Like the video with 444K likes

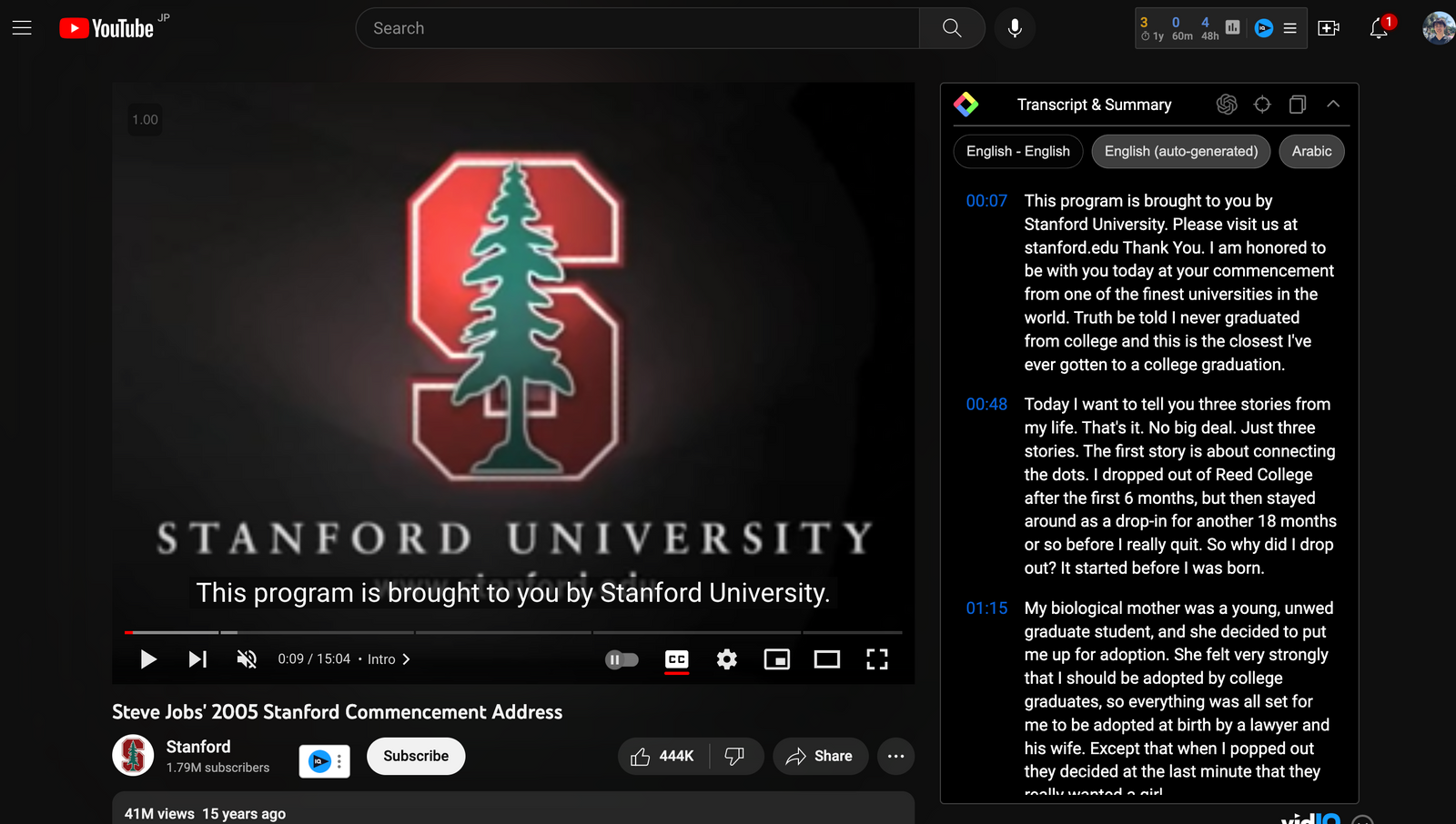coord(662,756)
